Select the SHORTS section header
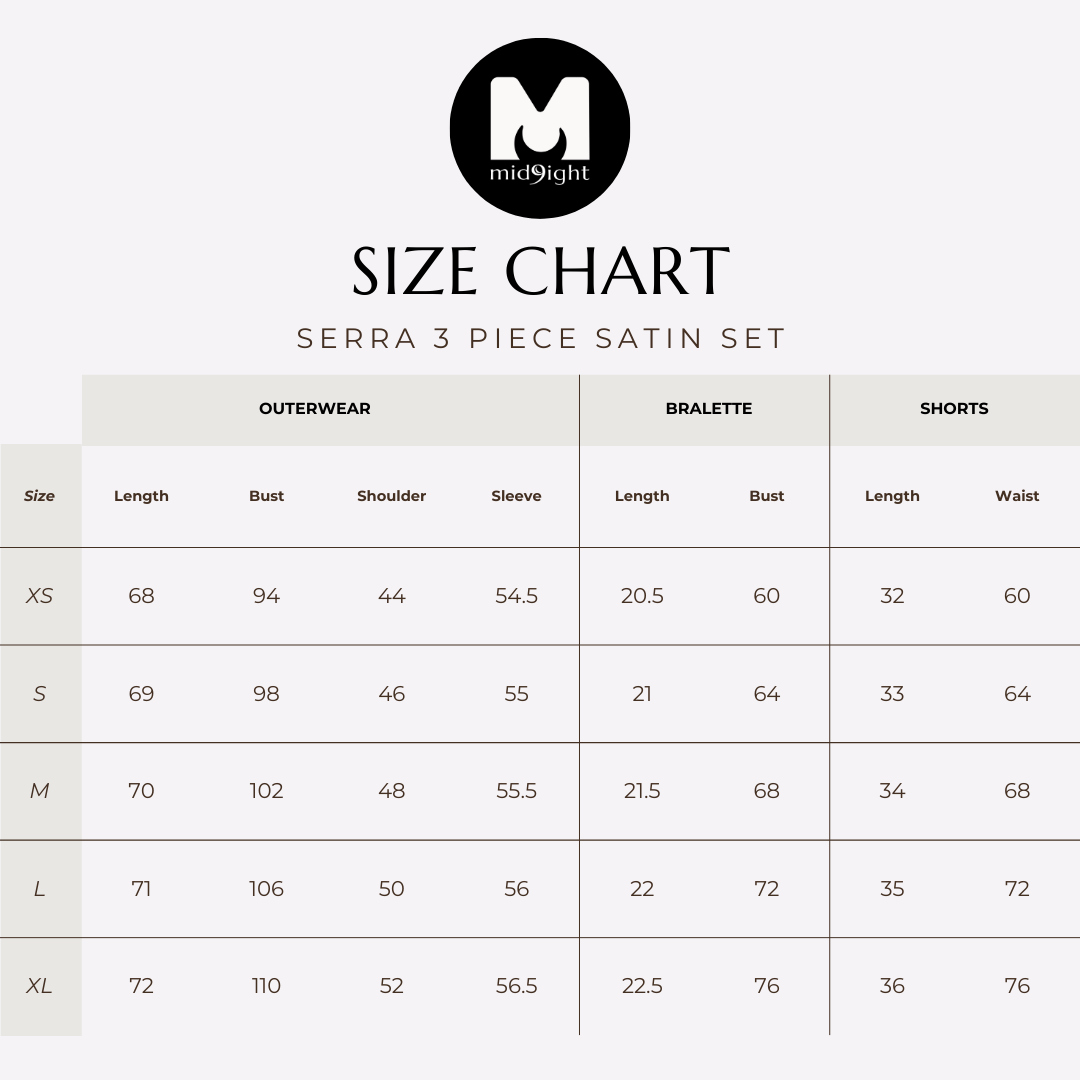 point(954,408)
